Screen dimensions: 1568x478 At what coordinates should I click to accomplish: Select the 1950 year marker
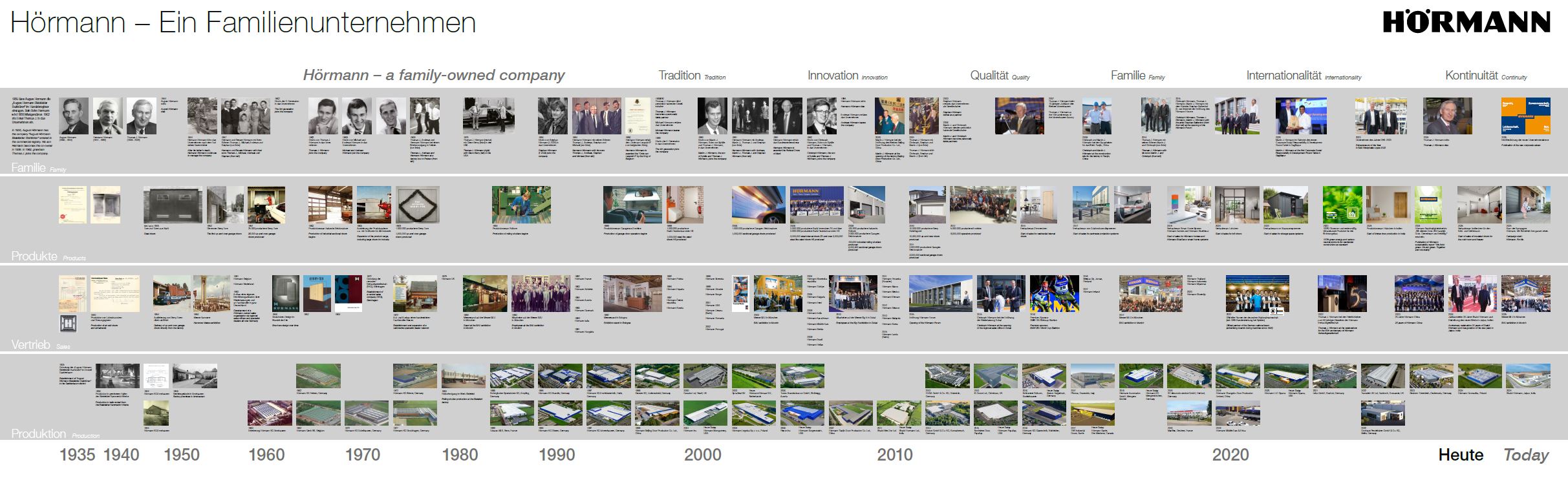pyautogui.click(x=182, y=455)
